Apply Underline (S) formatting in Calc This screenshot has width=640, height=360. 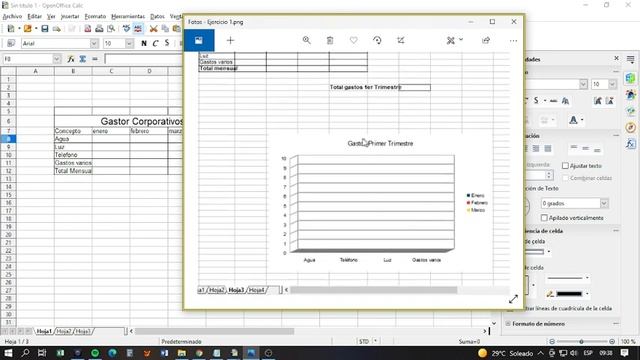click(x=167, y=43)
